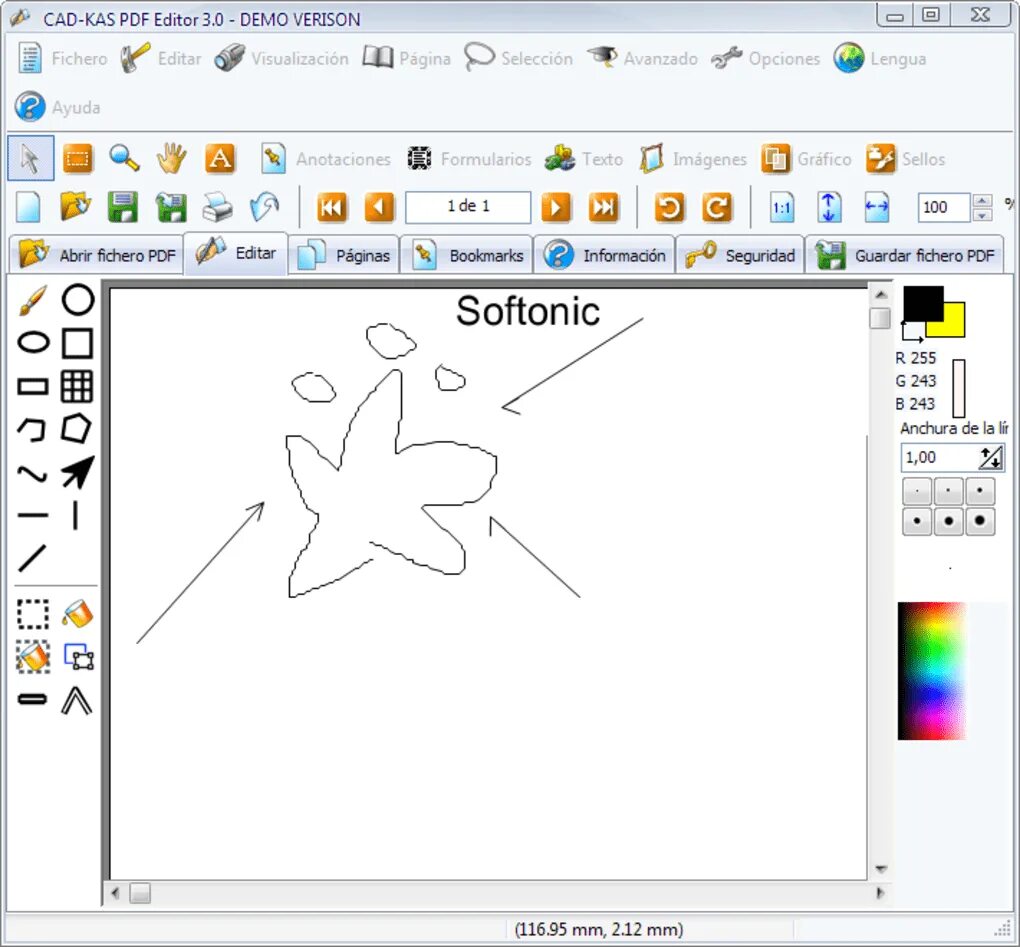This screenshot has width=1020, height=947.
Task: Select the dashed marquee selection tool
Action: point(33,614)
